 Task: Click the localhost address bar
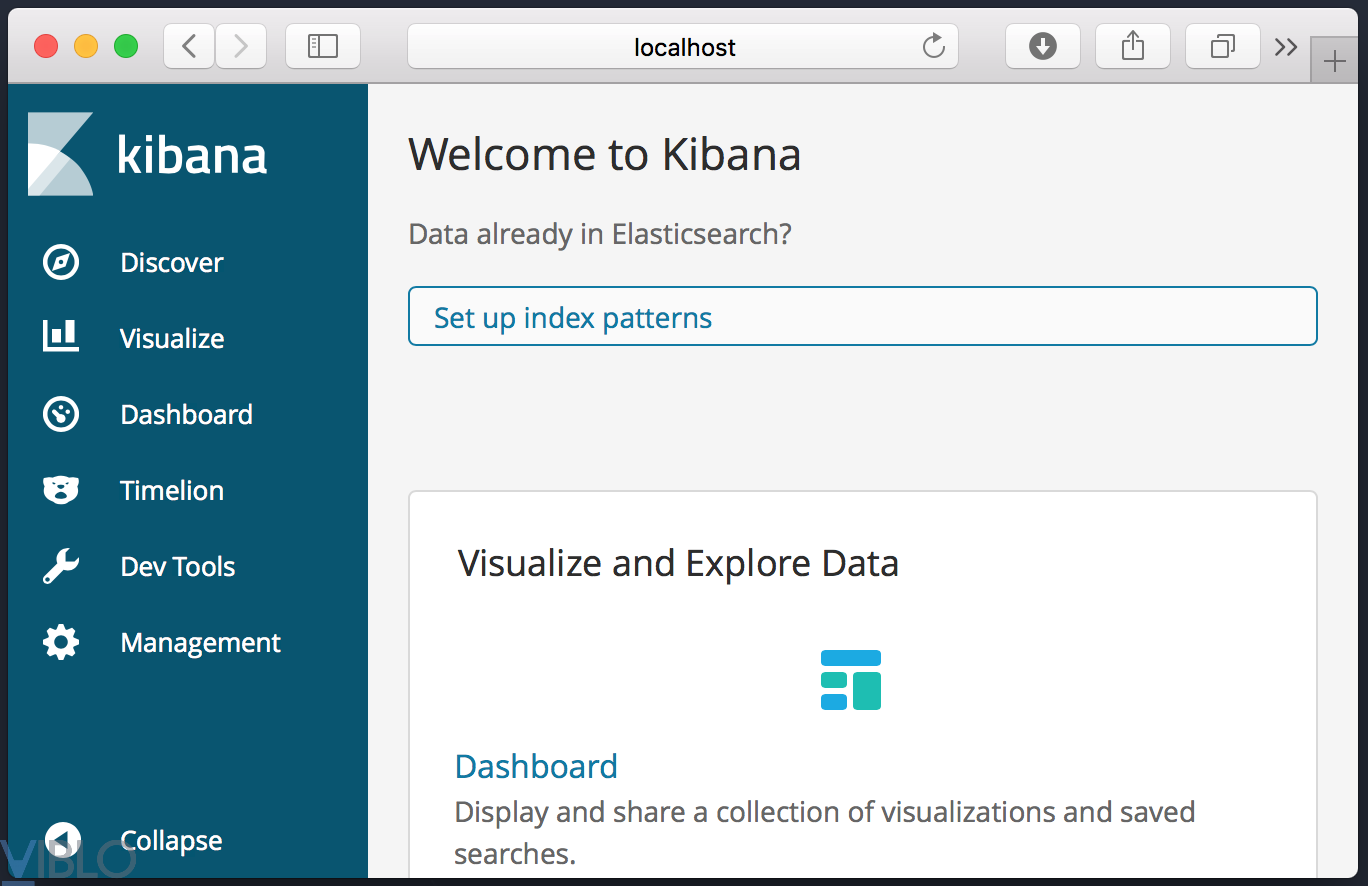click(684, 47)
